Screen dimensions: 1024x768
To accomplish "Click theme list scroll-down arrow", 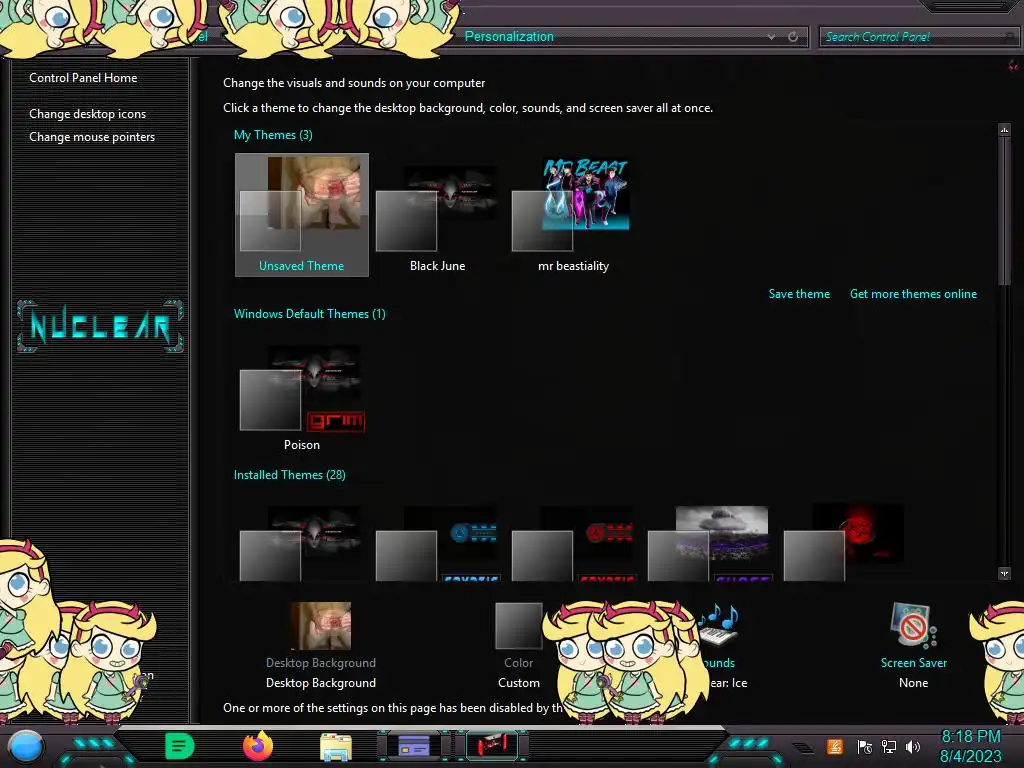I will (1004, 573).
